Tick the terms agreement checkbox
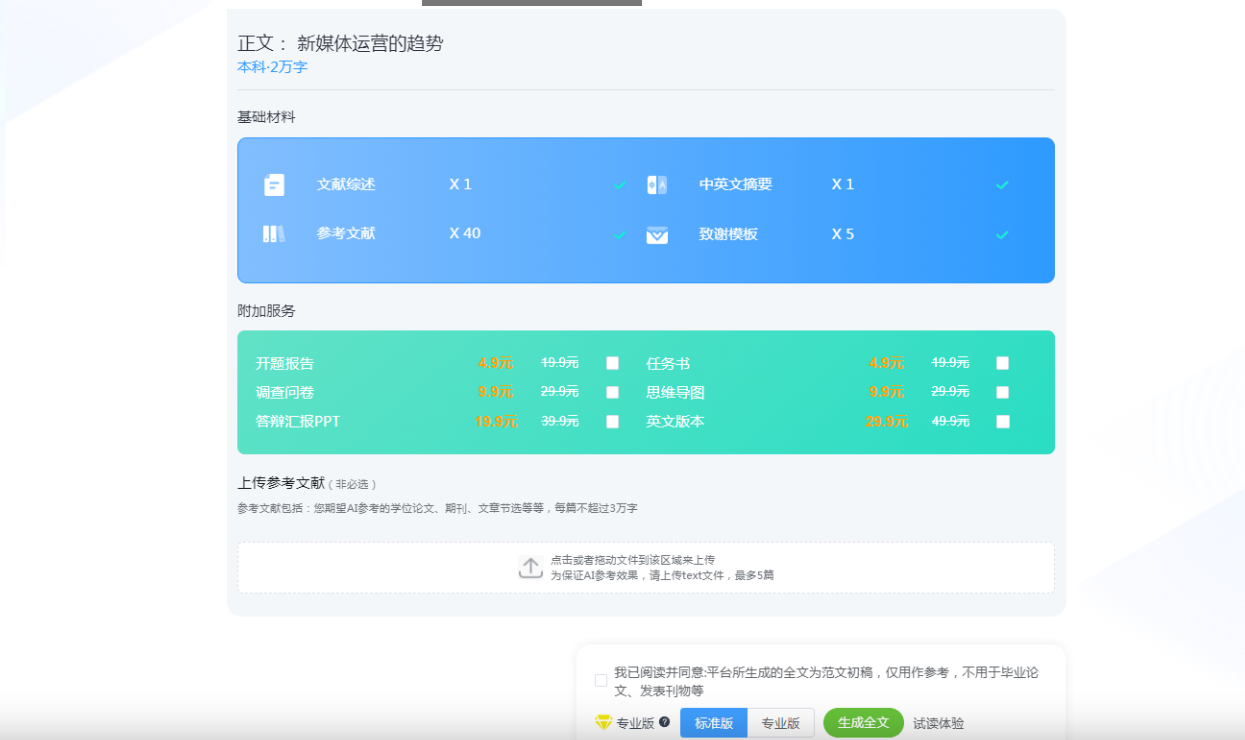The height and width of the screenshot is (740, 1245). click(600, 679)
